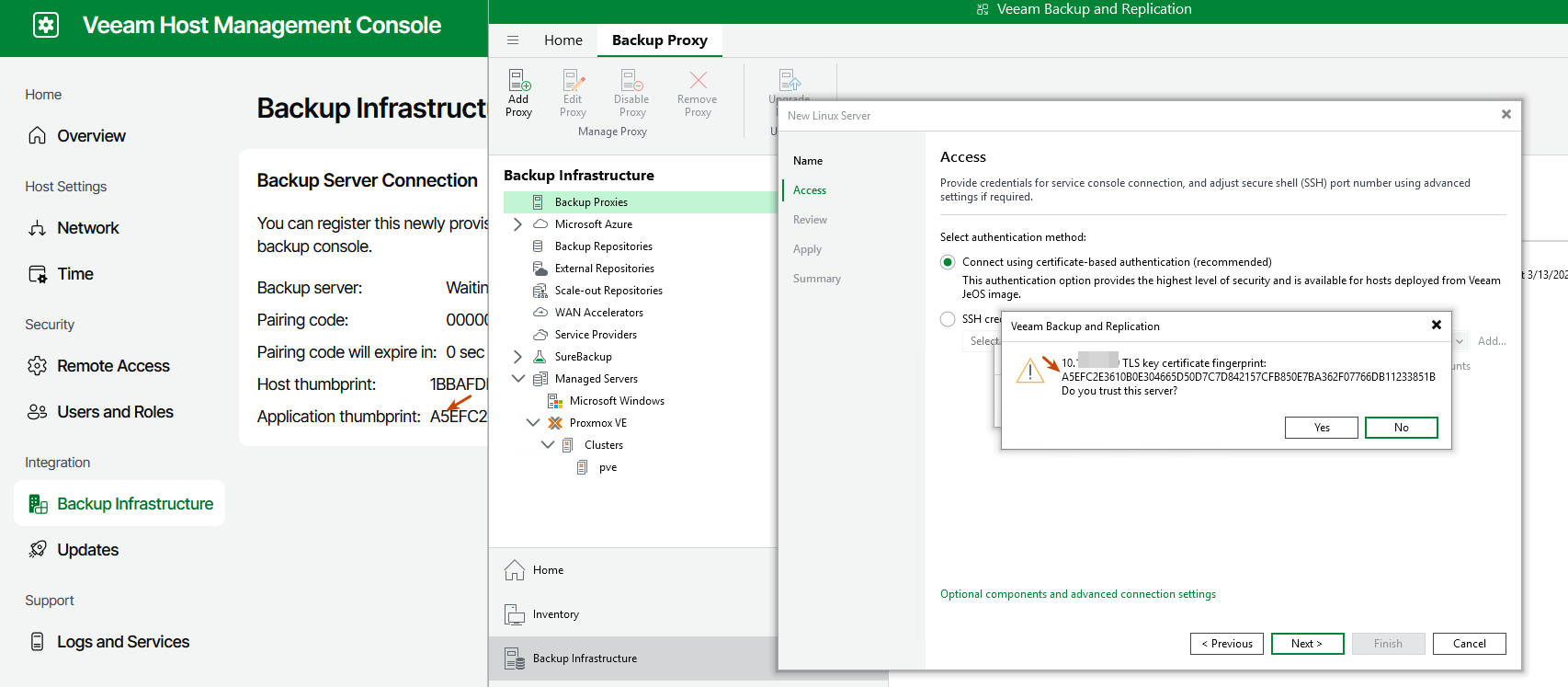Image resolution: width=1568 pixels, height=687 pixels.
Task: Click the Next wizard button
Action: point(1307,644)
